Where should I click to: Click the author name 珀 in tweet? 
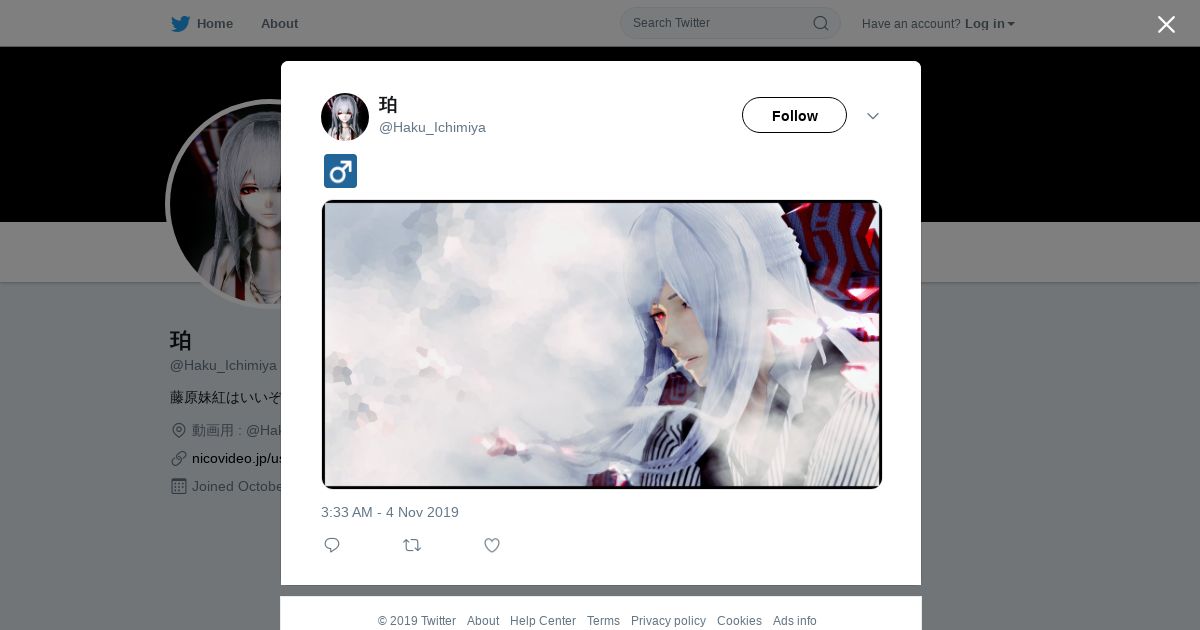click(388, 104)
